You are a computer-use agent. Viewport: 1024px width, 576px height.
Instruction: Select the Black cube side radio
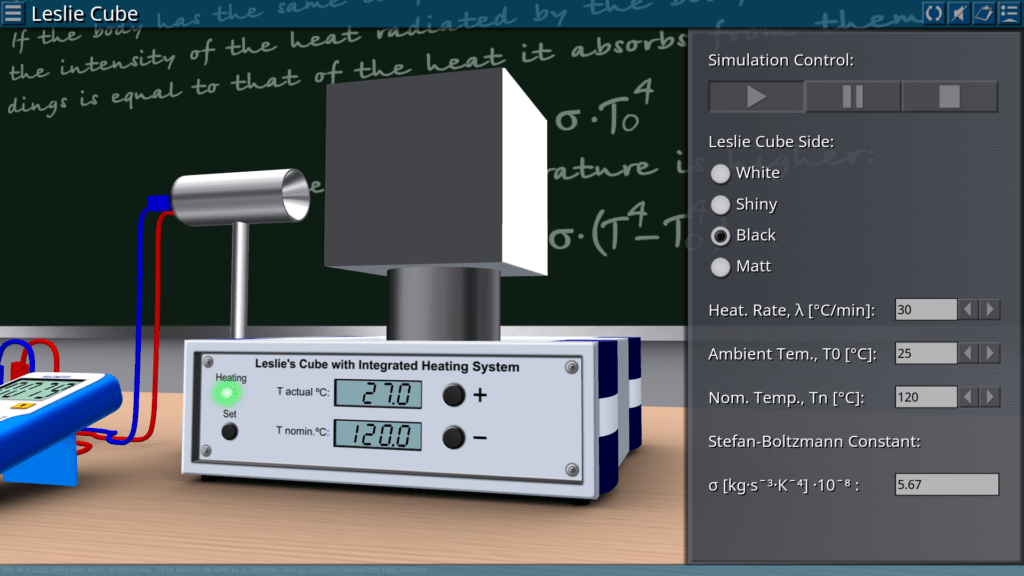point(720,236)
